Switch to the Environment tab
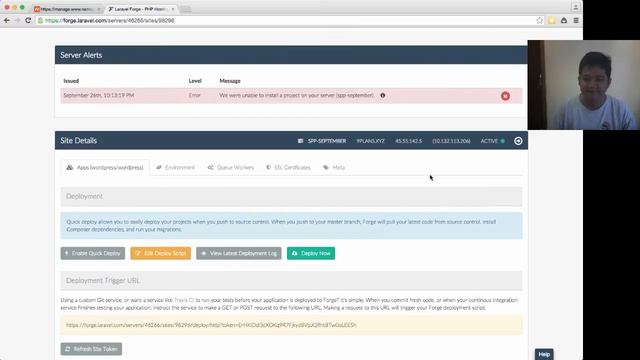The width and height of the screenshot is (640, 360). point(175,167)
